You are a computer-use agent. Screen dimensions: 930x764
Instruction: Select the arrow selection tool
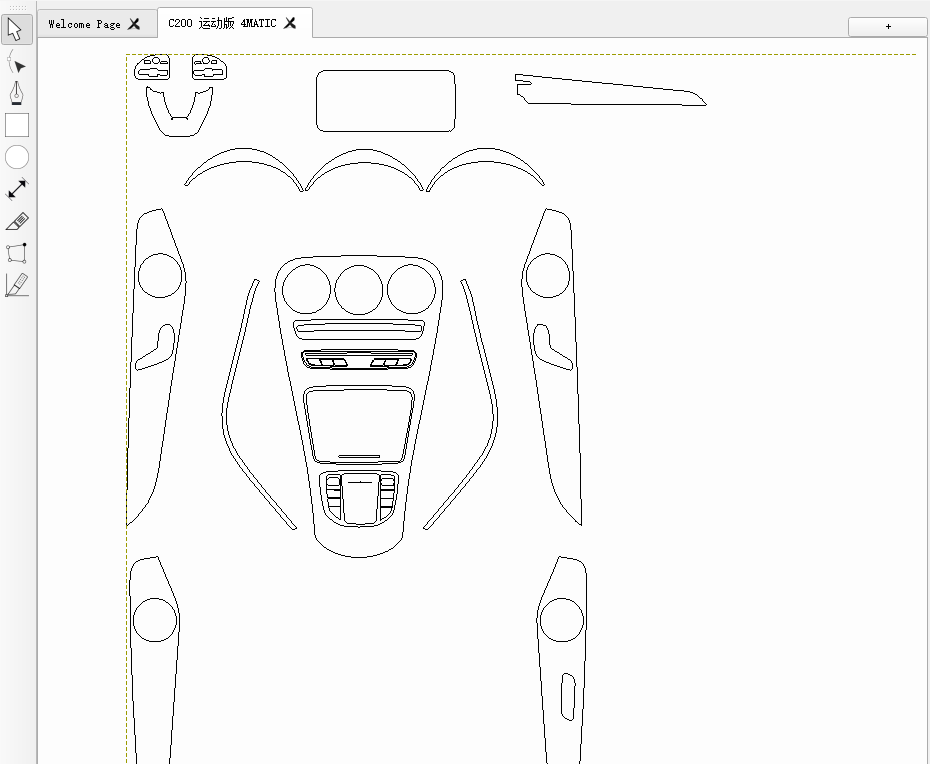(x=17, y=29)
